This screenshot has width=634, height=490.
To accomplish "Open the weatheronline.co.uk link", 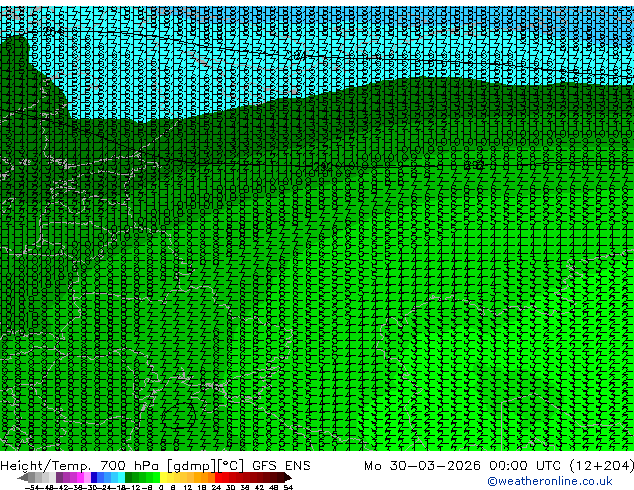I will (x=550, y=481).
